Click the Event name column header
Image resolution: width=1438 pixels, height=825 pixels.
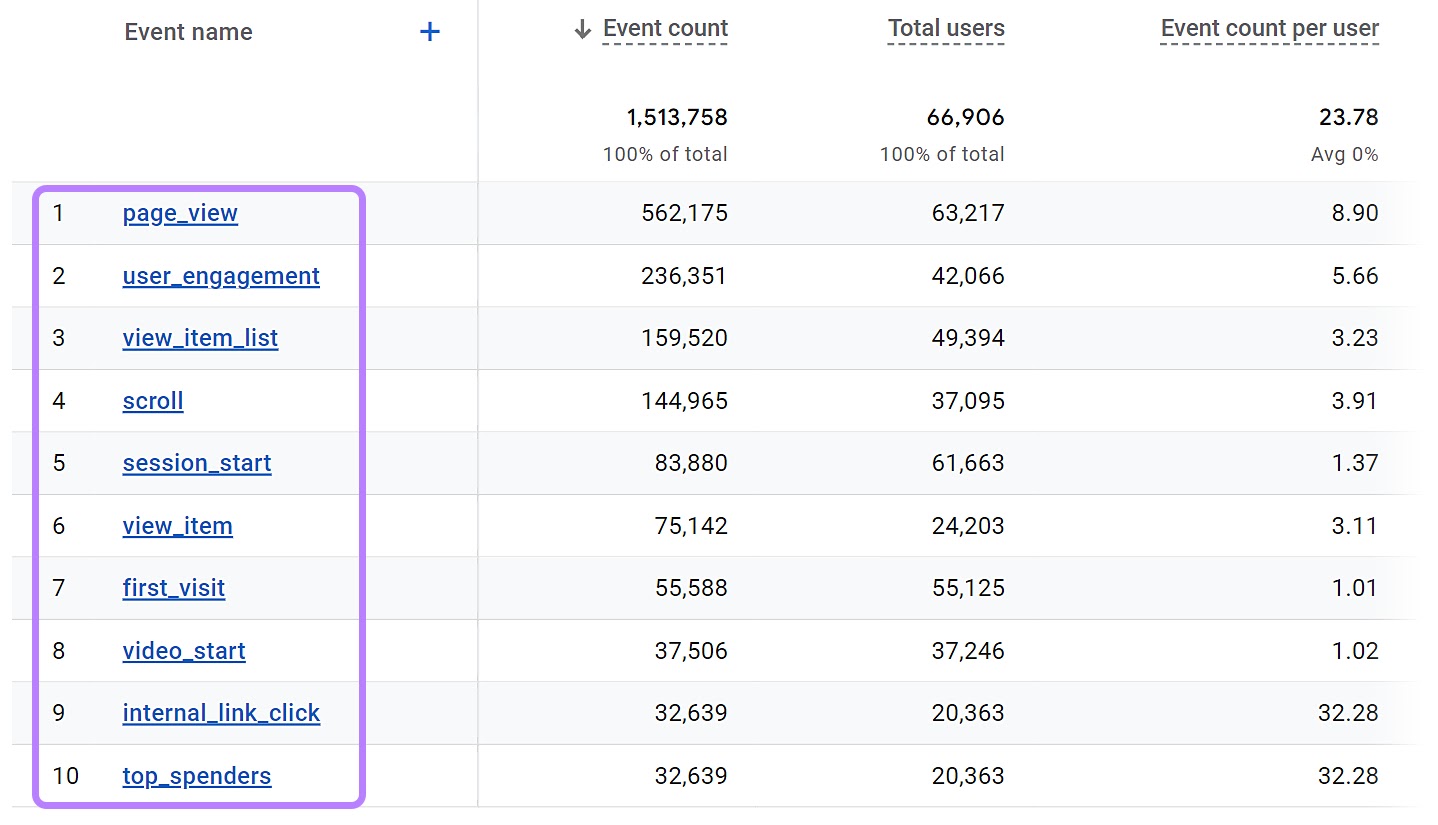(188, 31)
